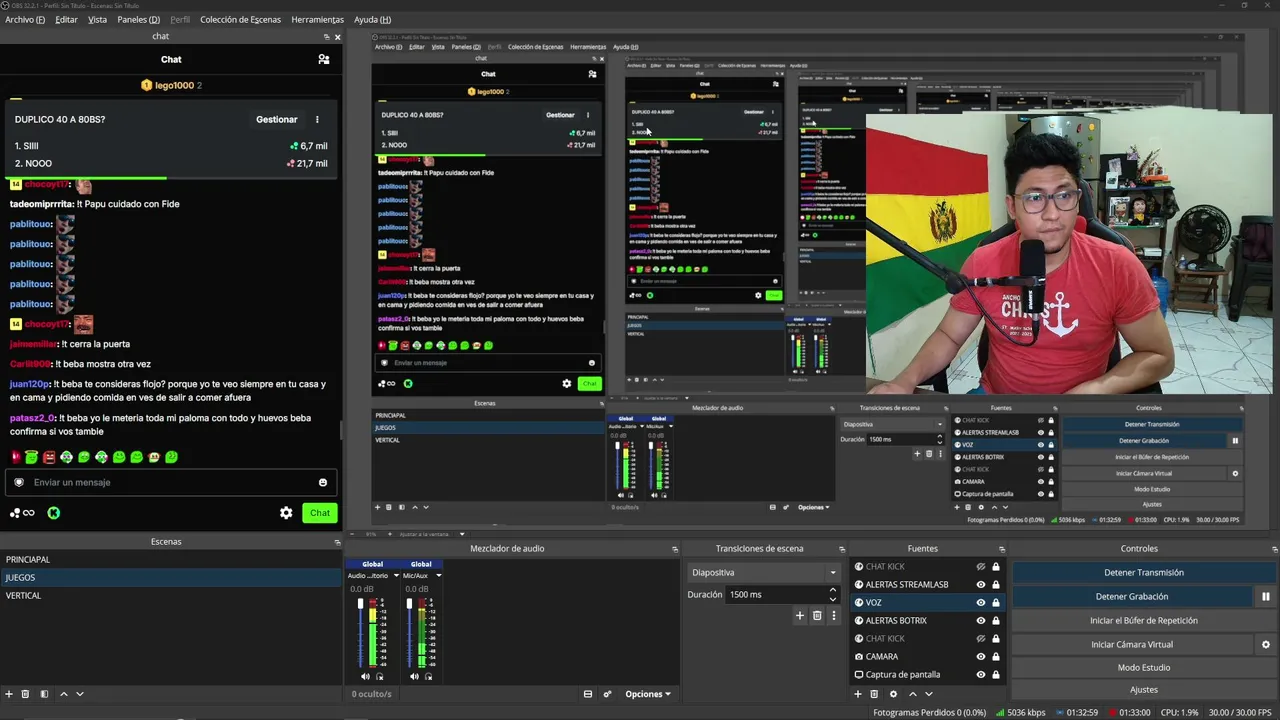Click the Enviar un mensaje input field
Screen dimensions: 1280x720
click(172, 482)
